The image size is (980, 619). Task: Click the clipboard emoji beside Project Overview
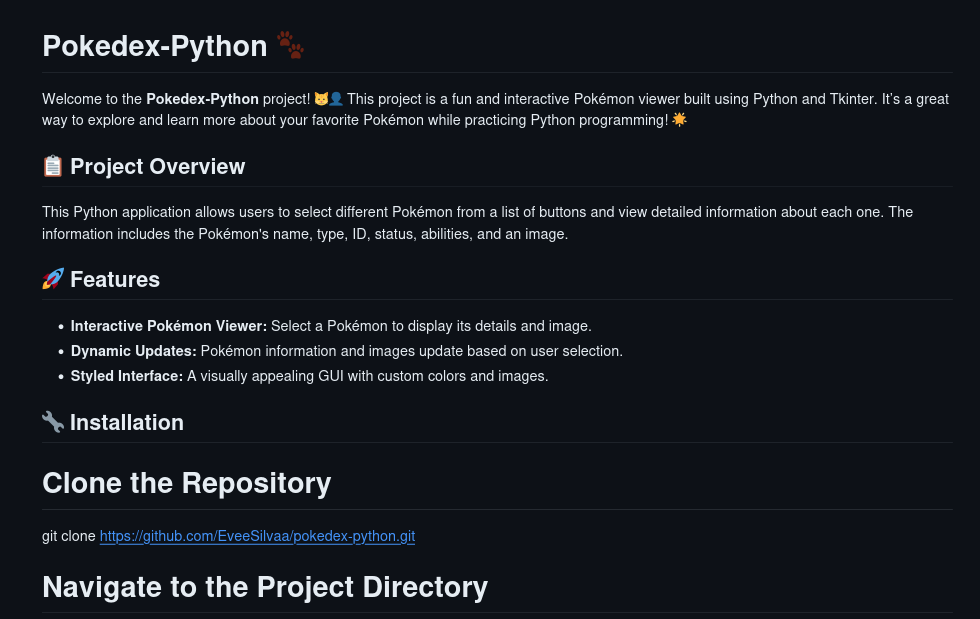click(x=52, y=166)
